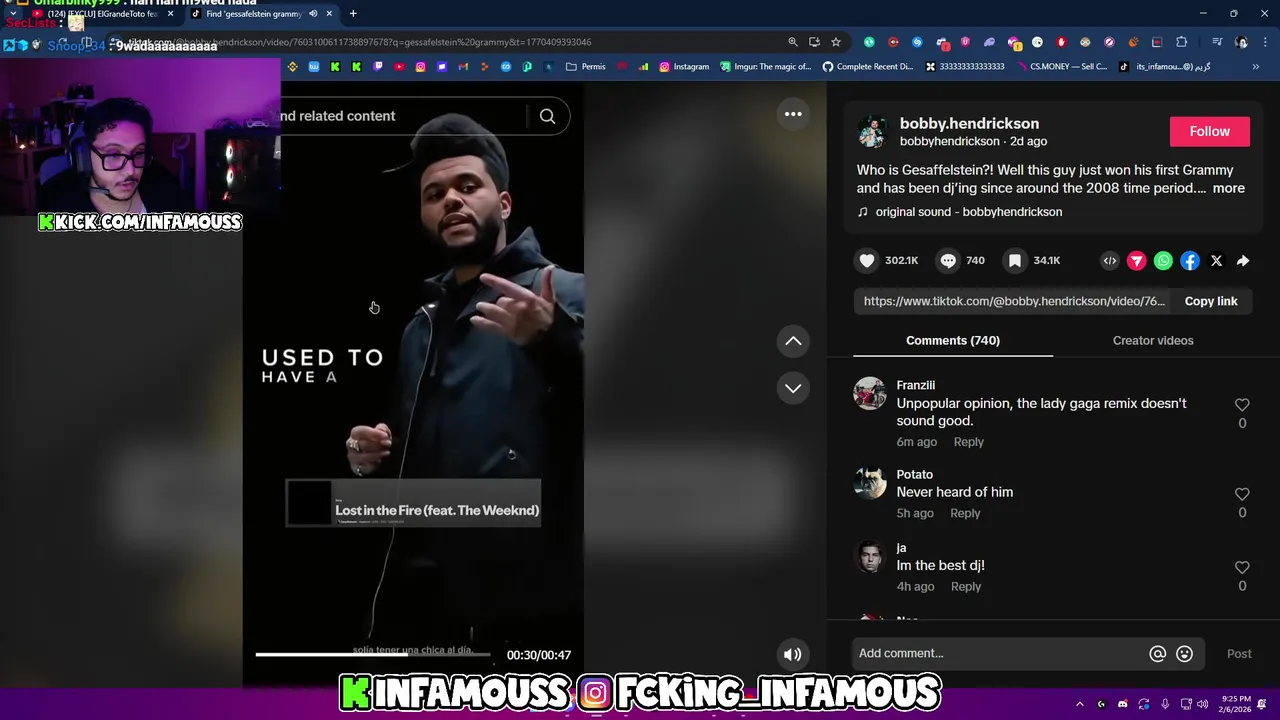Open the tab search dropdown at top left
The height and width of the screenshot is (720, 1280).
pyautogui.click(x=12, y=14)
